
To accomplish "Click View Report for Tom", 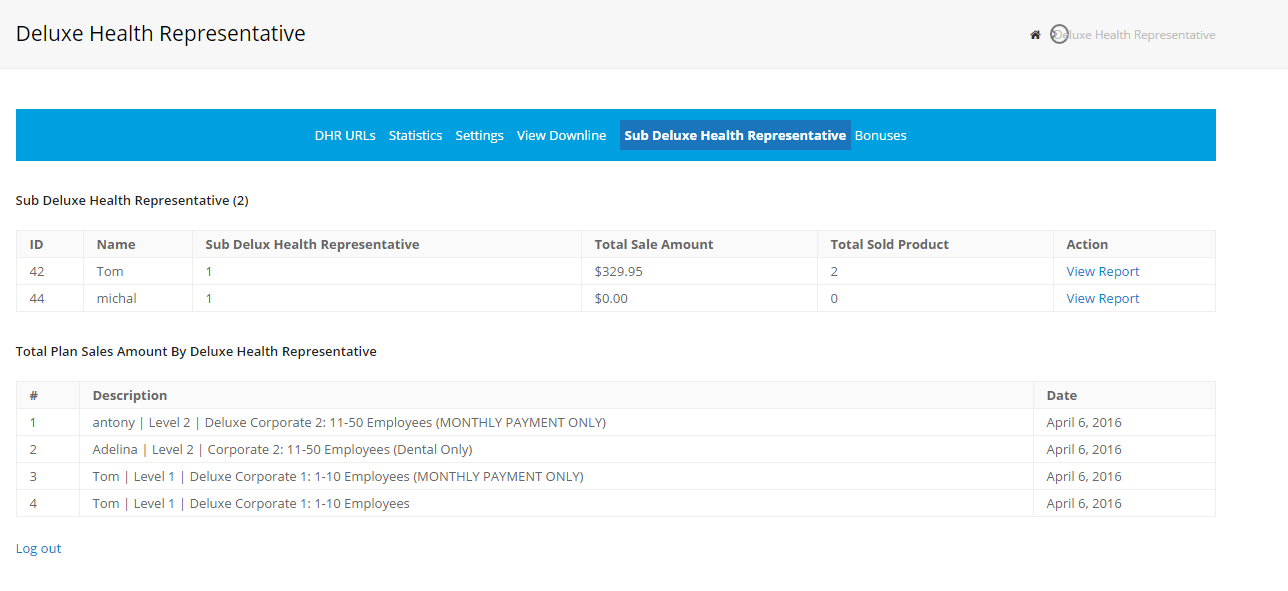I will pos(1102,272).
